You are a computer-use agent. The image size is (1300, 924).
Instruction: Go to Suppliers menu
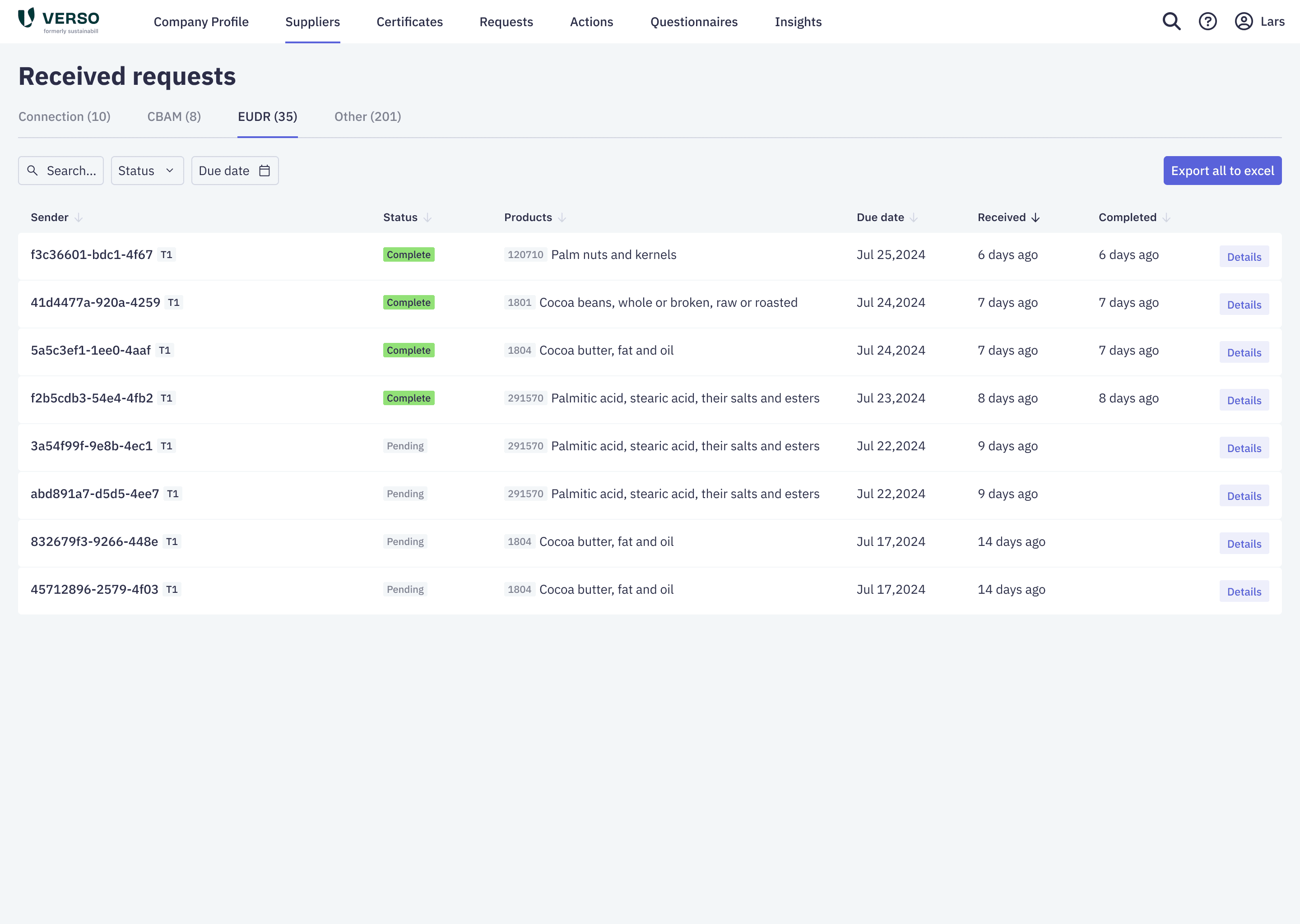(312, 22)
